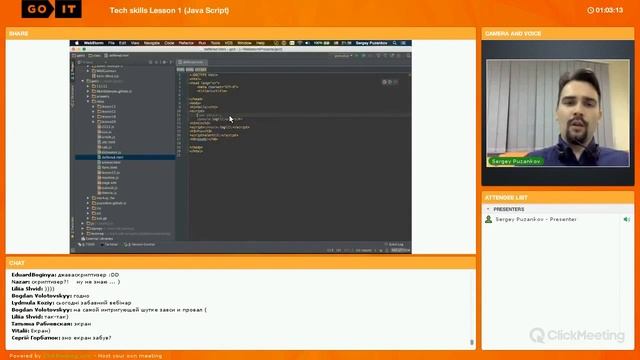Switch to the defined.html editor tab

click(193, 62)
